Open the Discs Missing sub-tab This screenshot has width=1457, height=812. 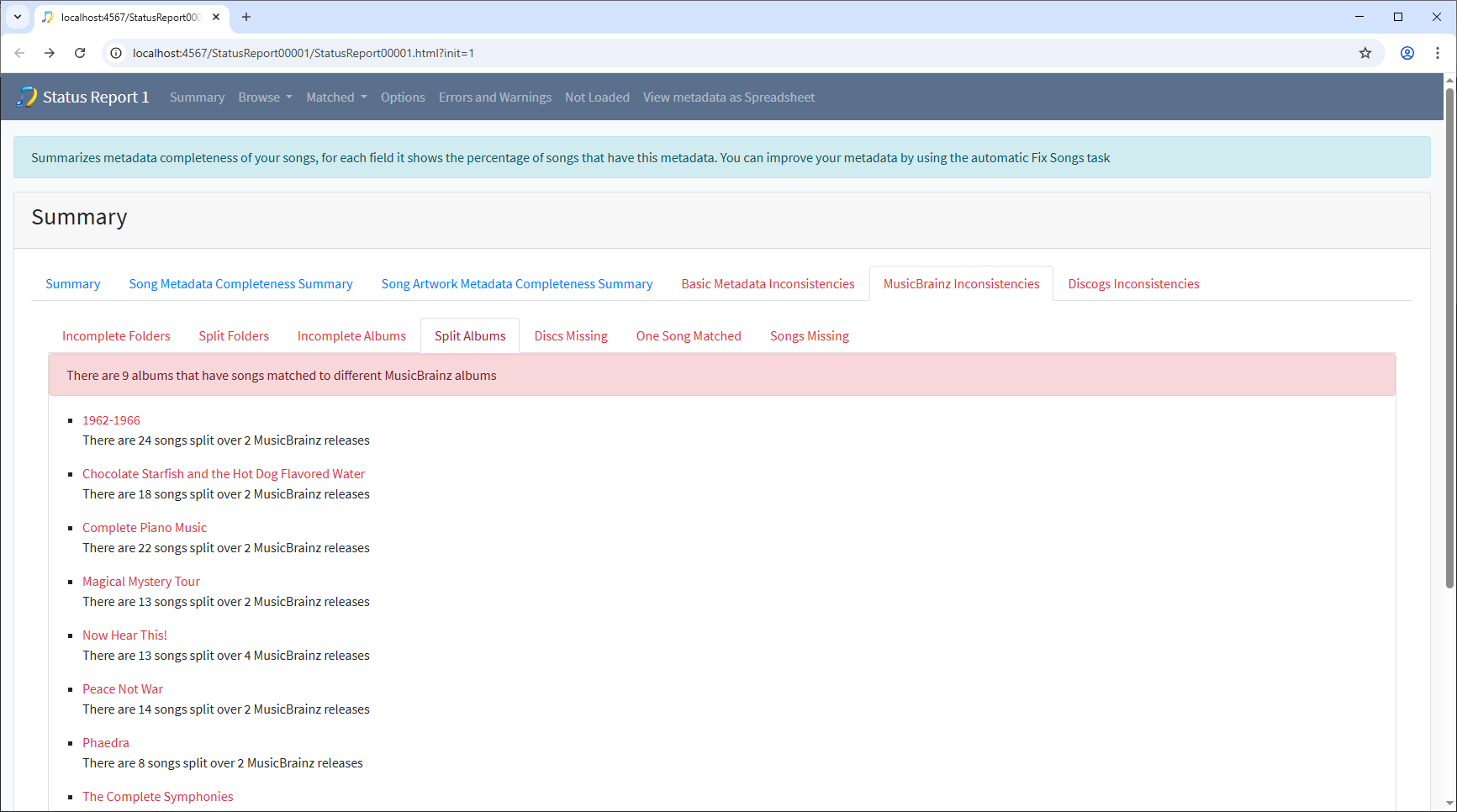(571, 336)
